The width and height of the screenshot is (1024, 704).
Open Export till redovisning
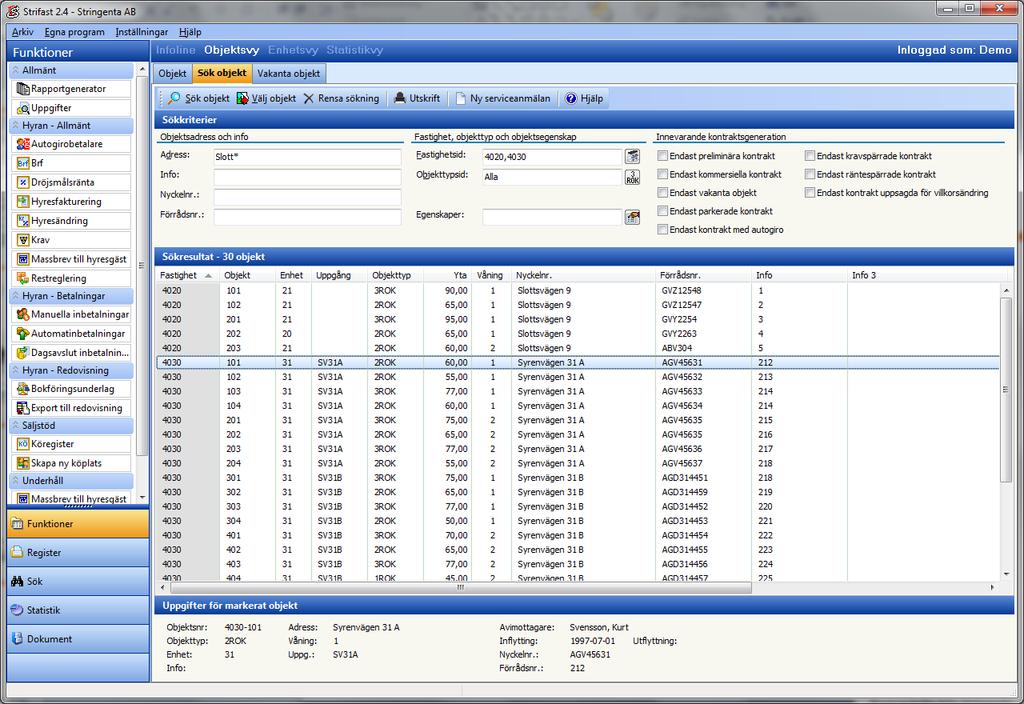71,408
